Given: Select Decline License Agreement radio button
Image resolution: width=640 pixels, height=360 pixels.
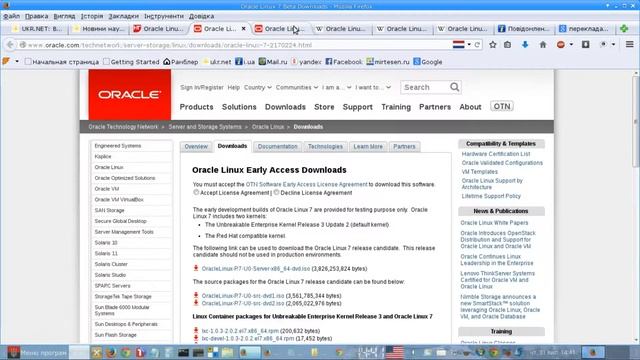Looking at the screenshot, I should tap(276, 192).
